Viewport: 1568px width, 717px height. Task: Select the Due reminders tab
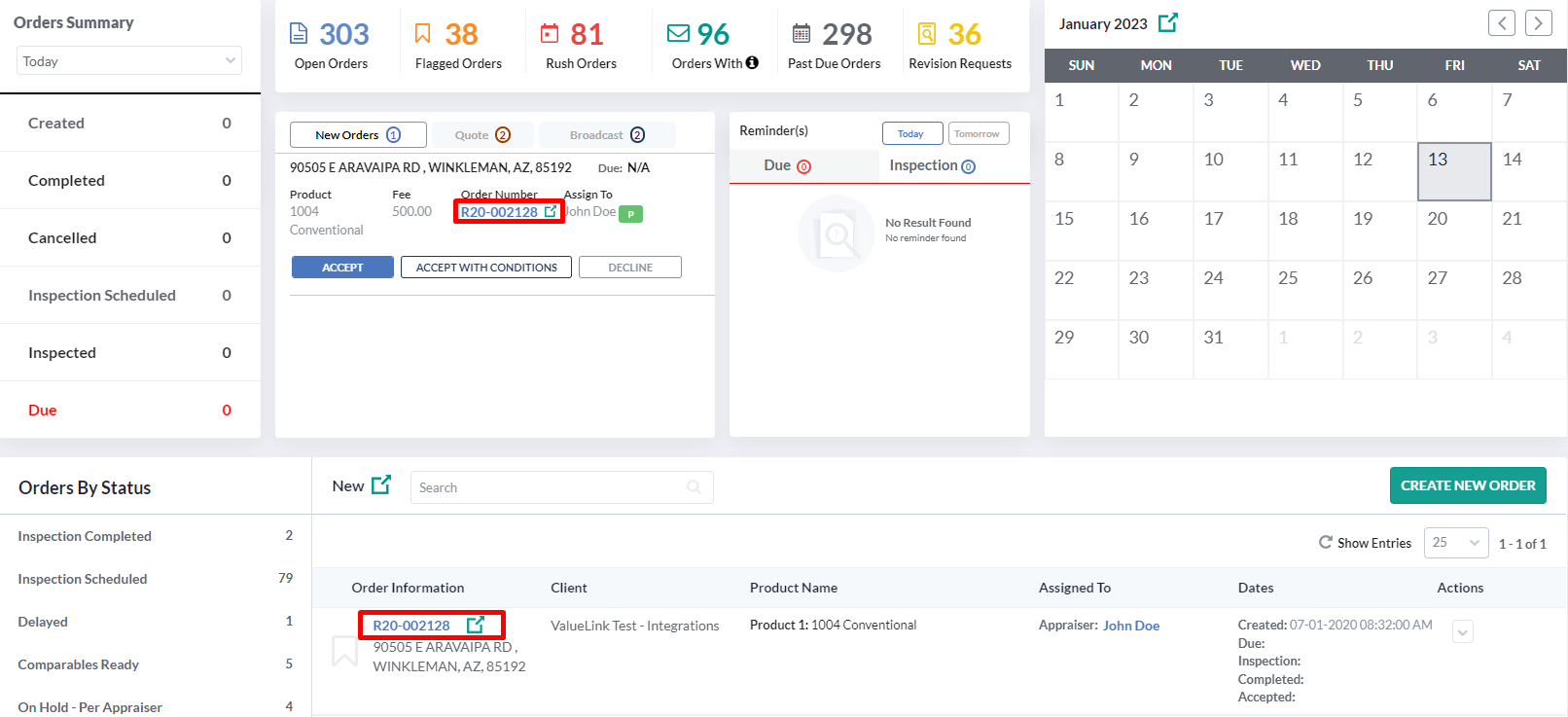coord(803,166)
